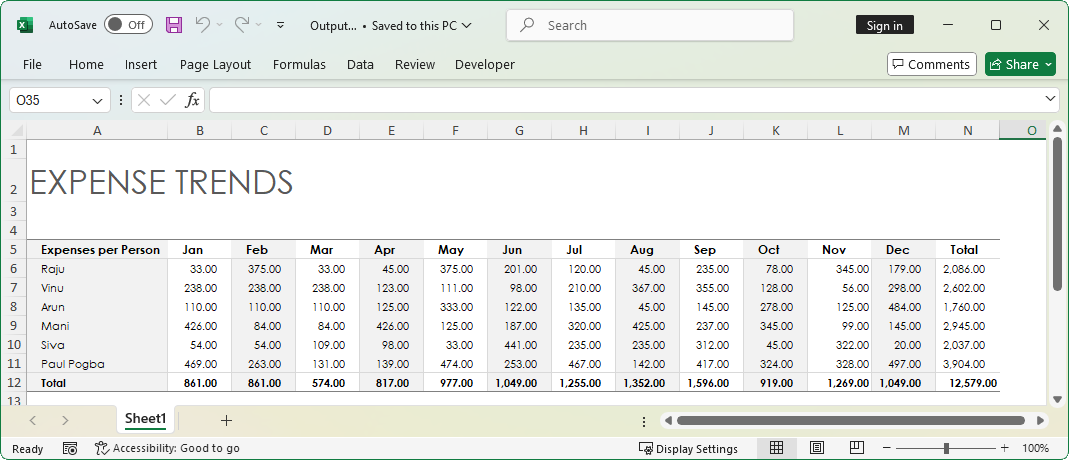Open the Comments pane button
Image resolution: width=1069 pixels, height=460 pixels.
point(931,64)
